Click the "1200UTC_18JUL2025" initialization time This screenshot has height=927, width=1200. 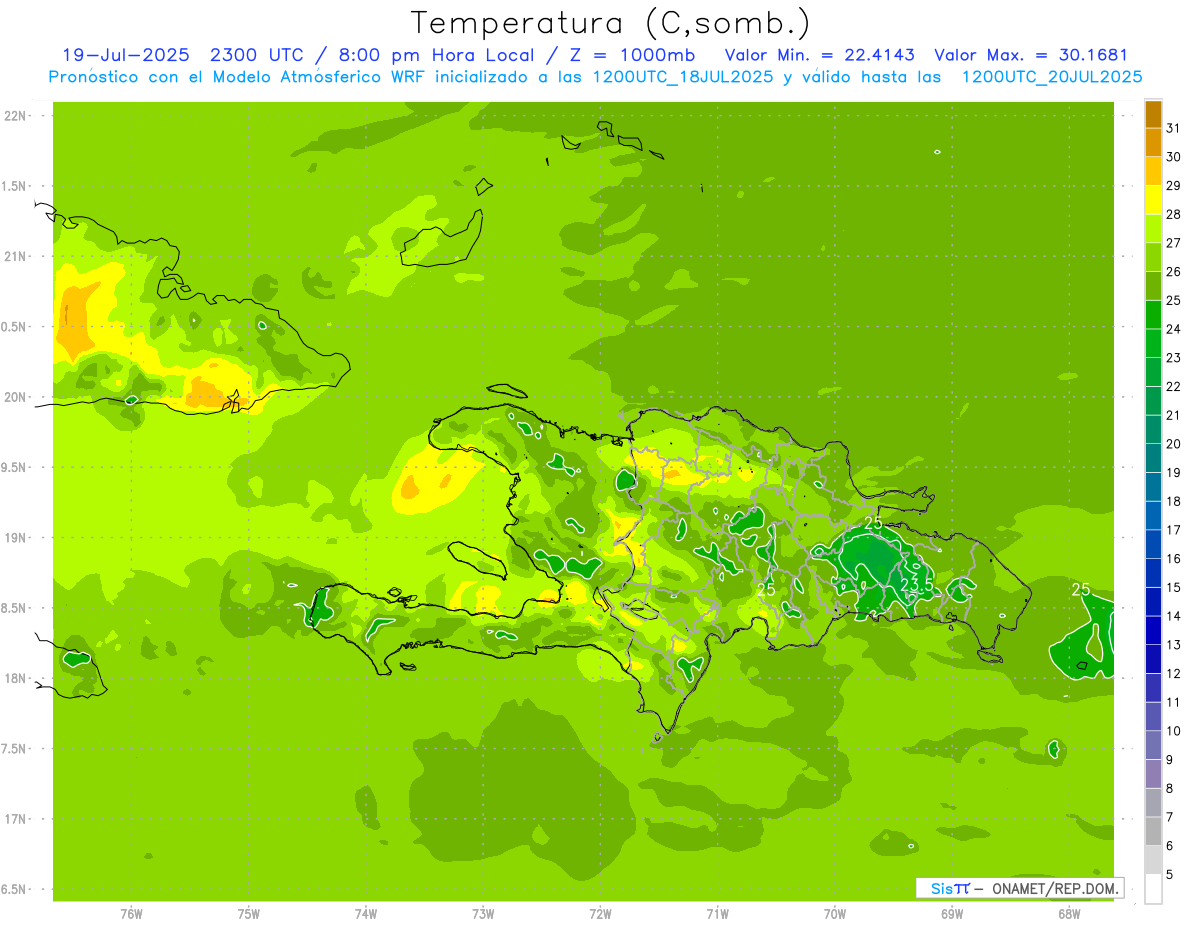[x=683, y=77]
